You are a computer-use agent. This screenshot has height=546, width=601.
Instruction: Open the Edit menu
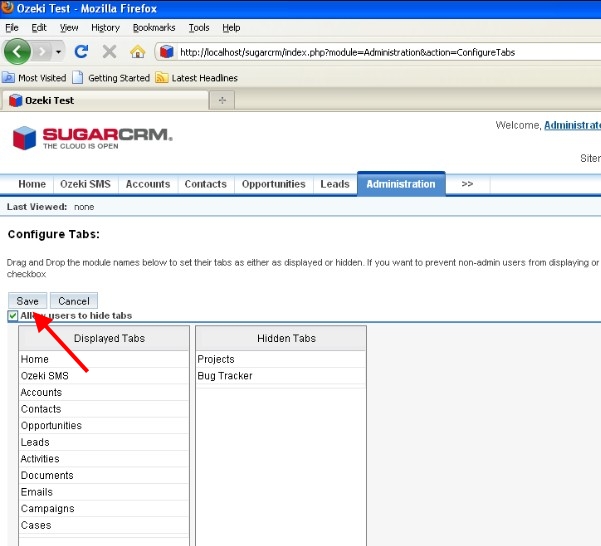pos(39,28)
